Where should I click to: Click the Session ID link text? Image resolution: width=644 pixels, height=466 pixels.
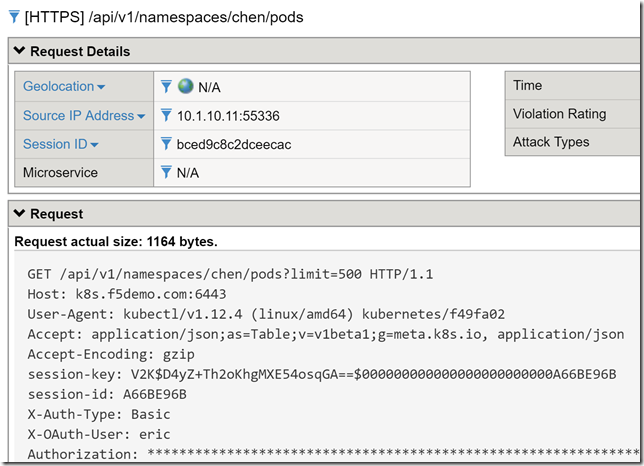55,145
